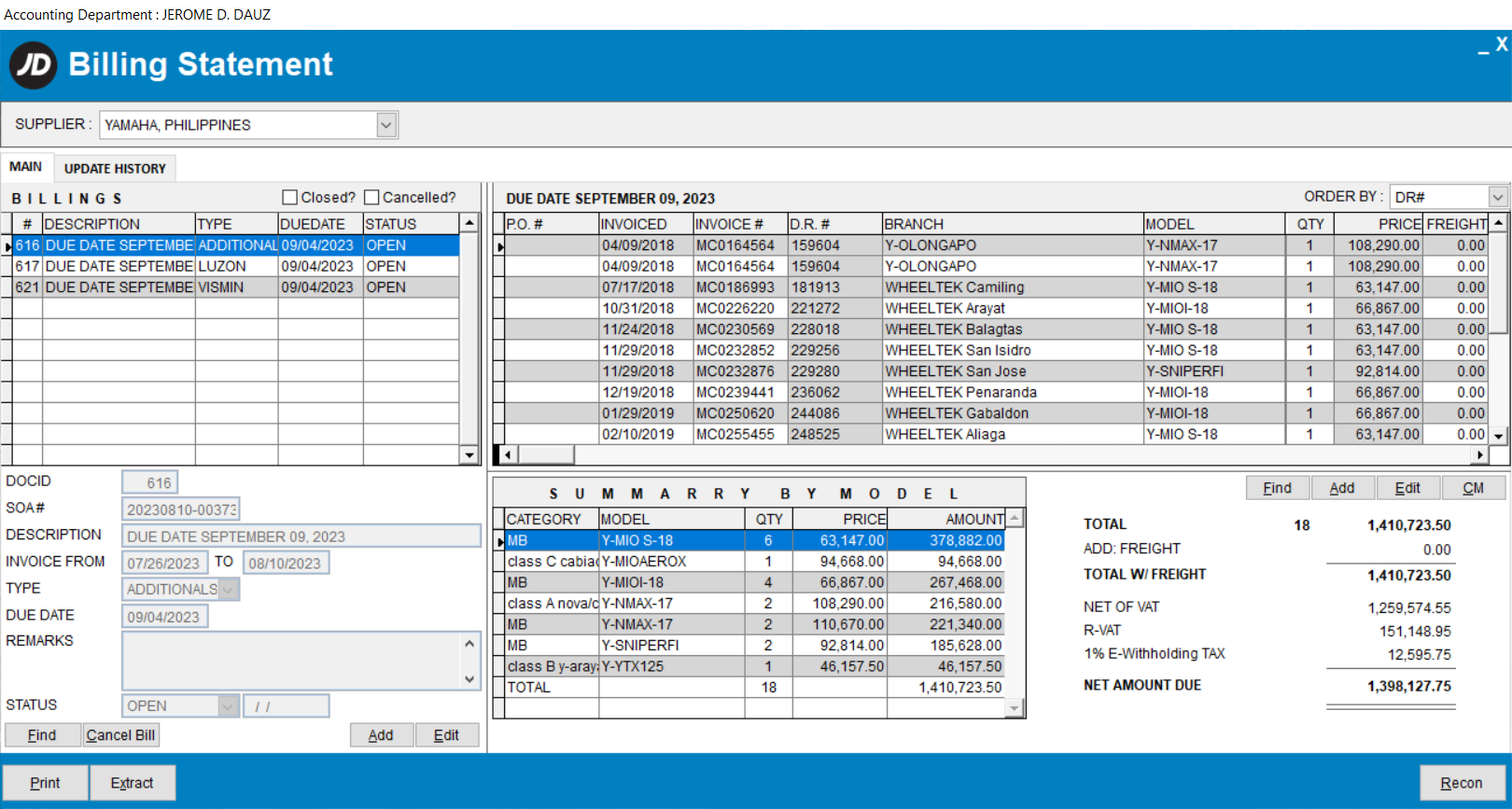
Task: Click Edit button above totals
Action: click(1407, 488)
